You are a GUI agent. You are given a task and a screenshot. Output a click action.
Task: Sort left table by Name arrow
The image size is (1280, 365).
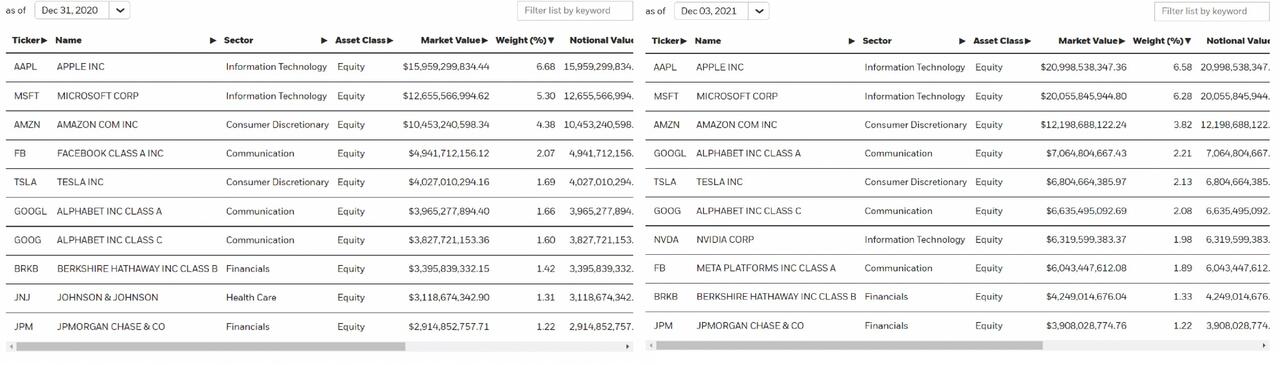click(x=213, y=41)
